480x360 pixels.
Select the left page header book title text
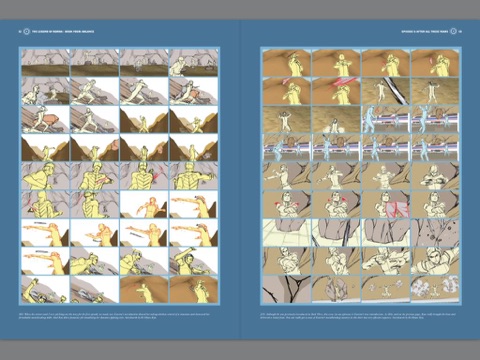63,32
